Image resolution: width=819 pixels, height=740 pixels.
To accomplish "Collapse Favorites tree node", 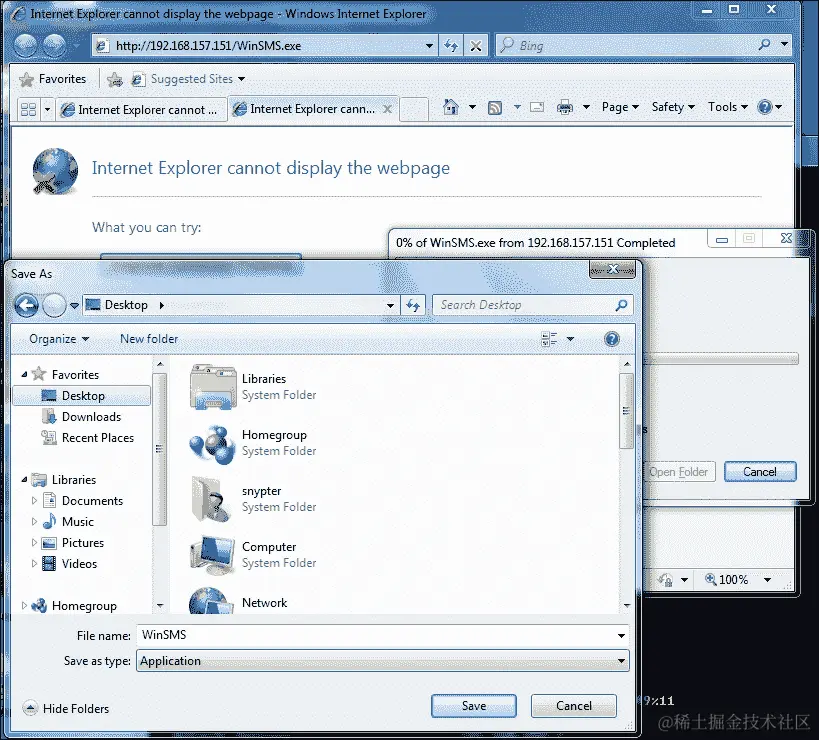I will [x=24, y=374].
